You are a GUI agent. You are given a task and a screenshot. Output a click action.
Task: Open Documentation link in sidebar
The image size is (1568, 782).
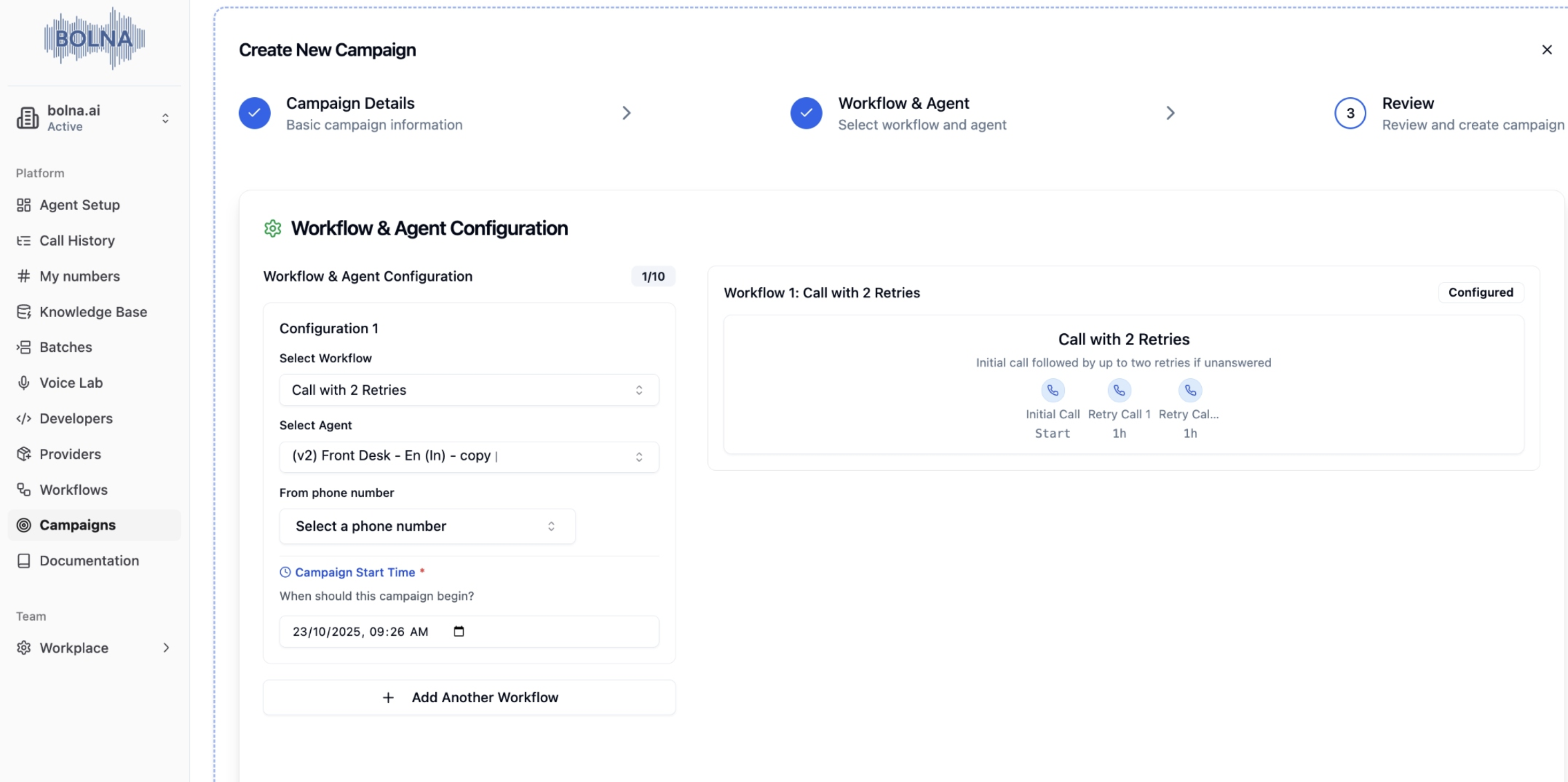(89, 561)
